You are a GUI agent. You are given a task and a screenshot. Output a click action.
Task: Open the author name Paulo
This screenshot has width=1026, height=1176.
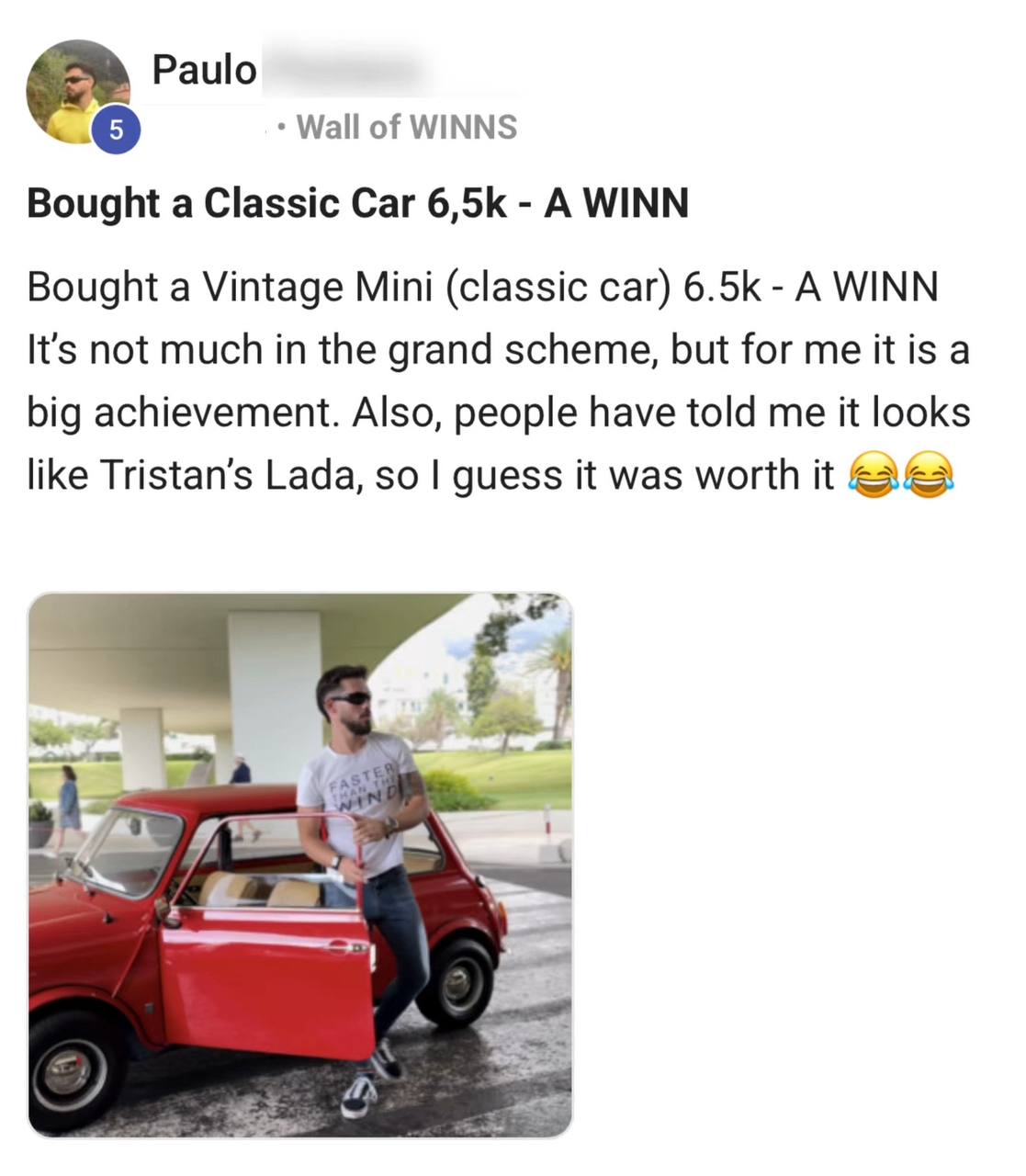click(204, 69)
